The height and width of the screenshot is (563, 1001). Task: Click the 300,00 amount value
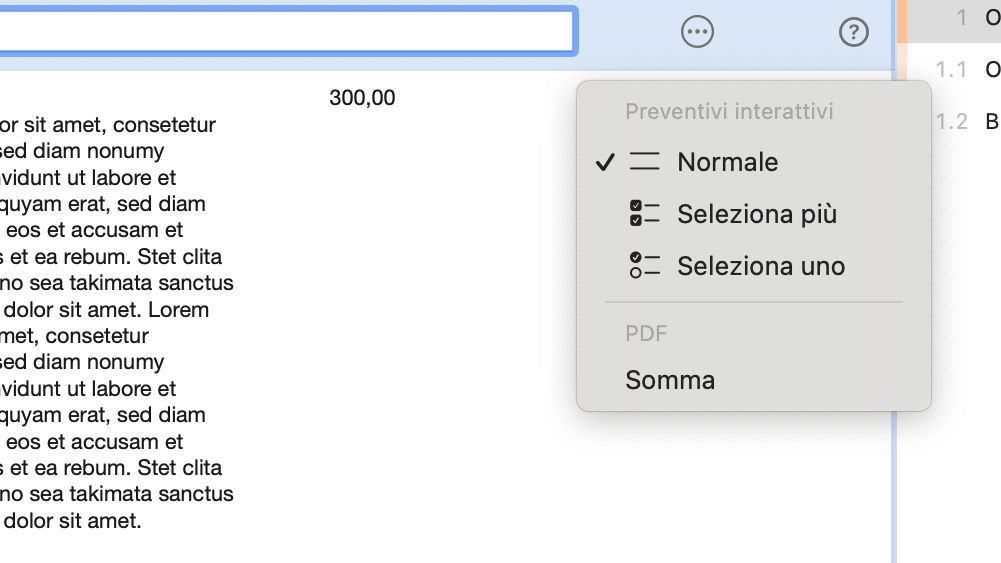(x=362, y=98)
